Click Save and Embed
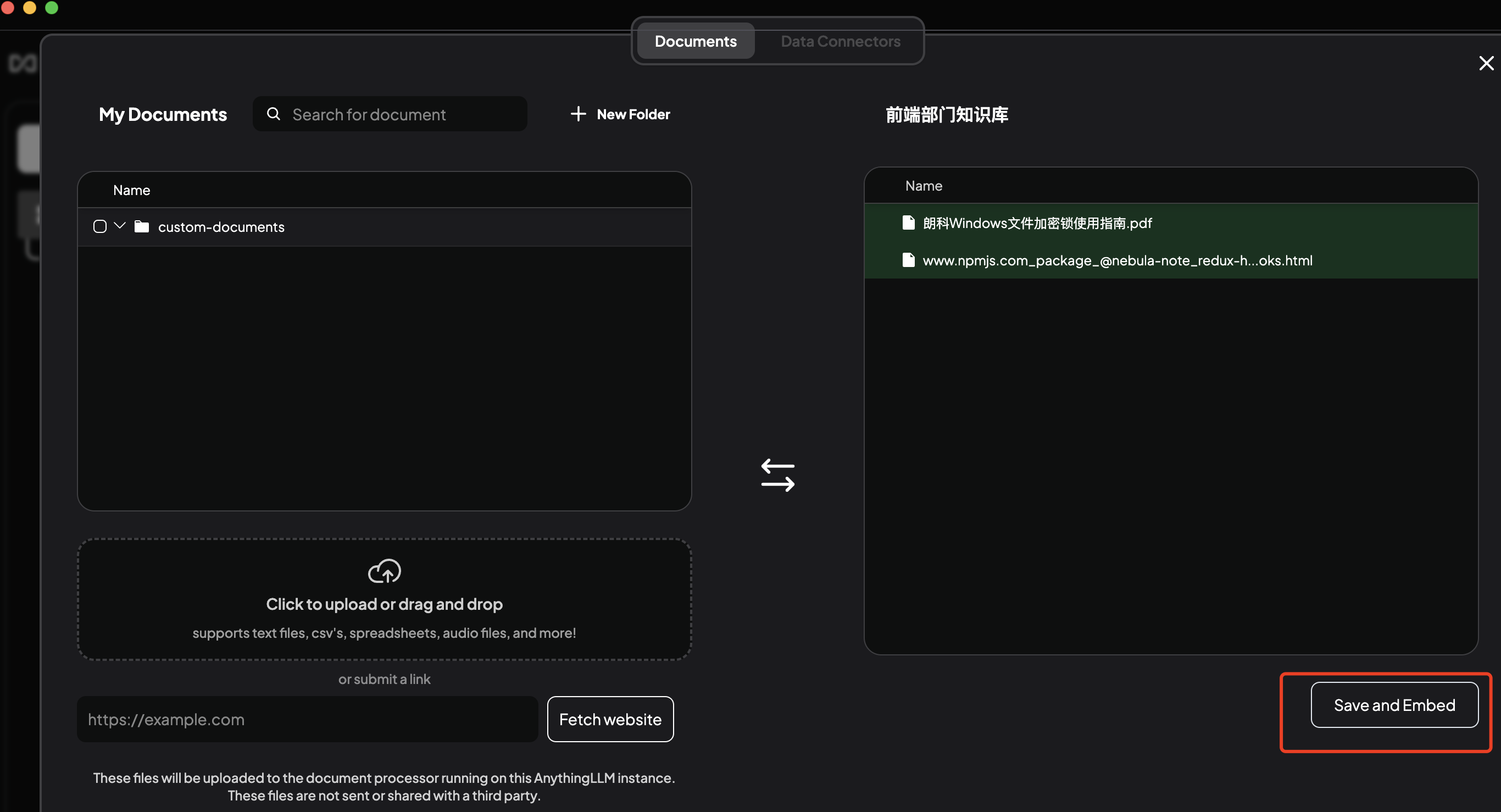The width and height of the screenshot is (1501, 812). 1394,705
